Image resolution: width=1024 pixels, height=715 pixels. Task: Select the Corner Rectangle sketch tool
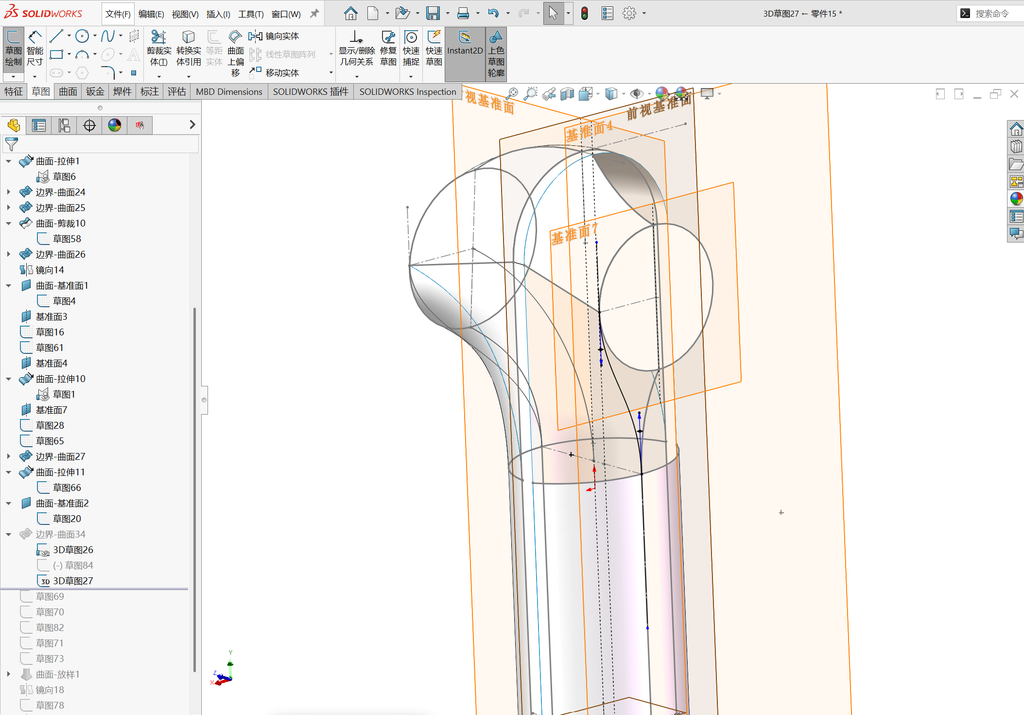[56, 54]
